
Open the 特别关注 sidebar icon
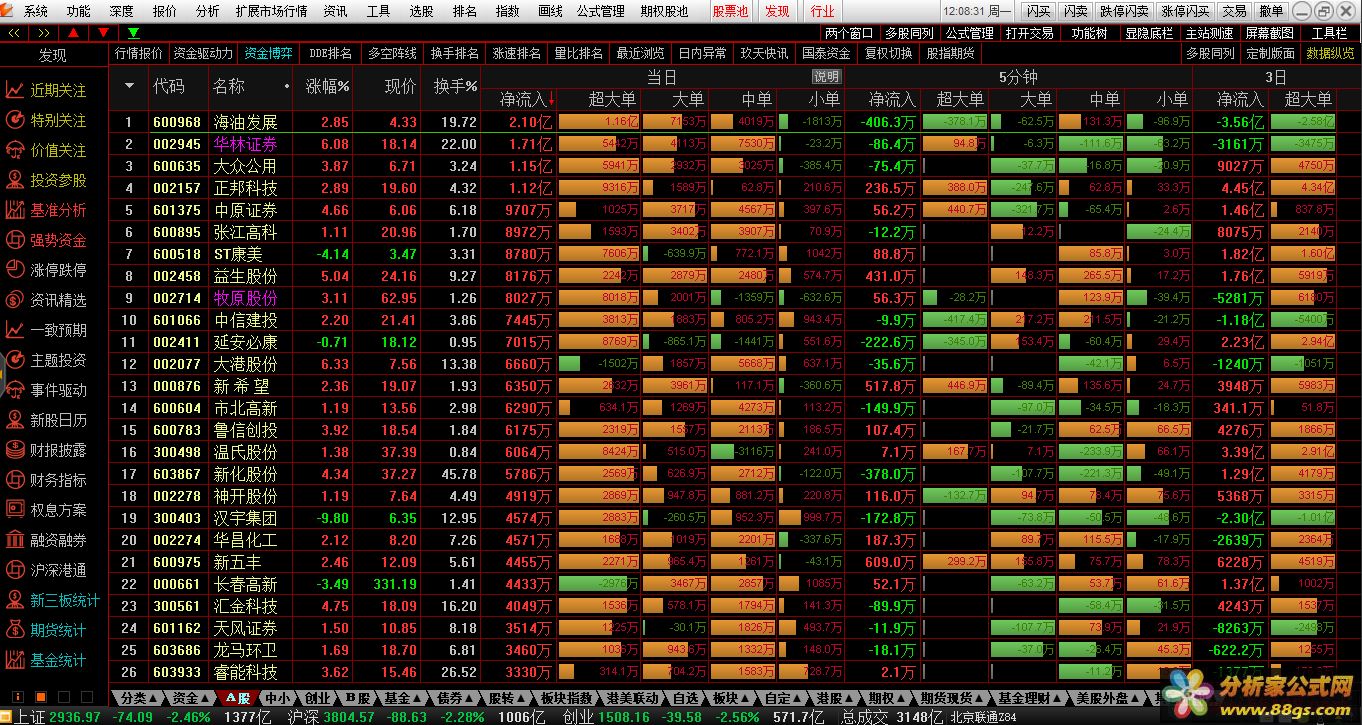[15, 120]
